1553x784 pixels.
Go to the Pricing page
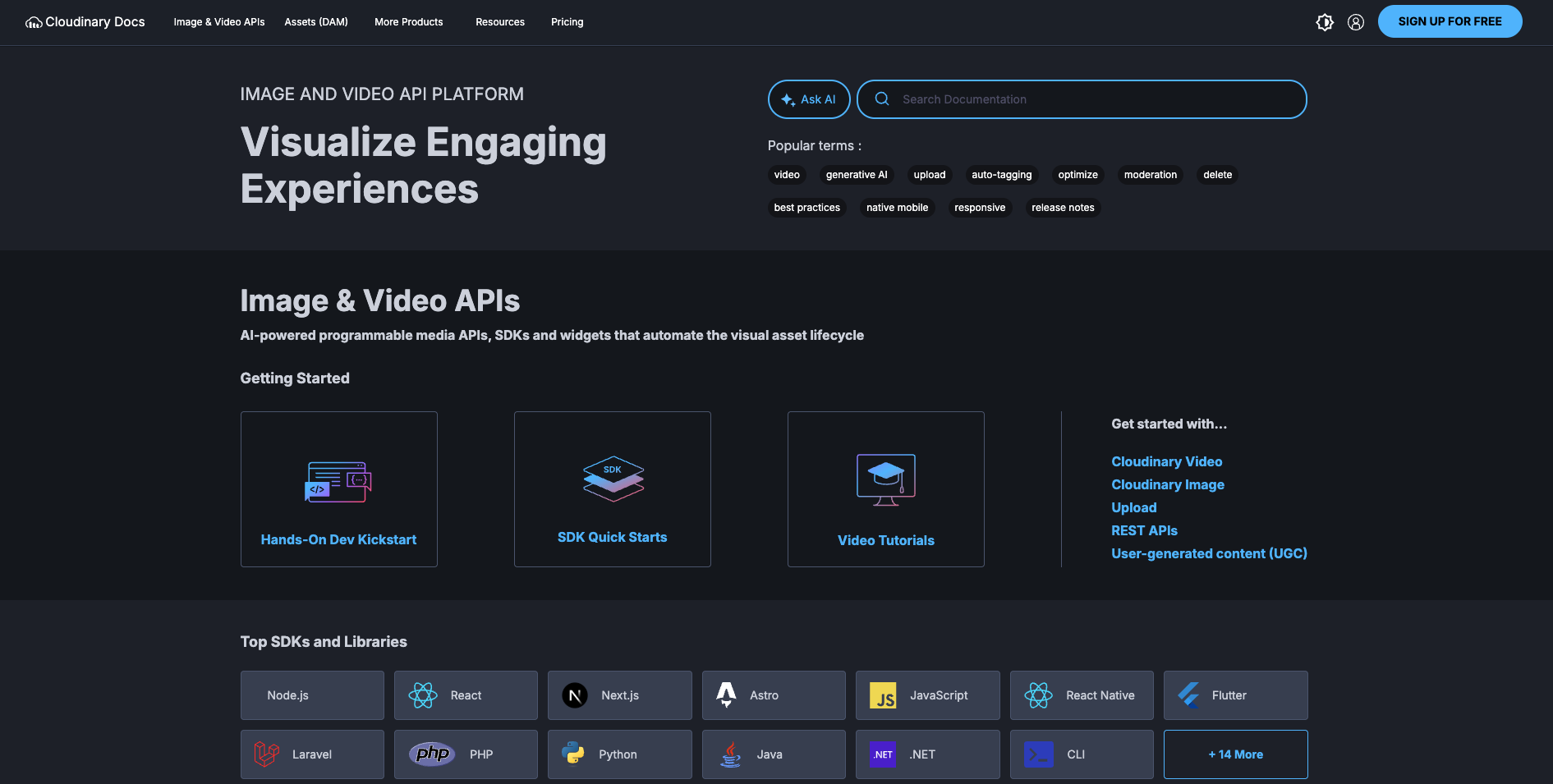point(567,22)
